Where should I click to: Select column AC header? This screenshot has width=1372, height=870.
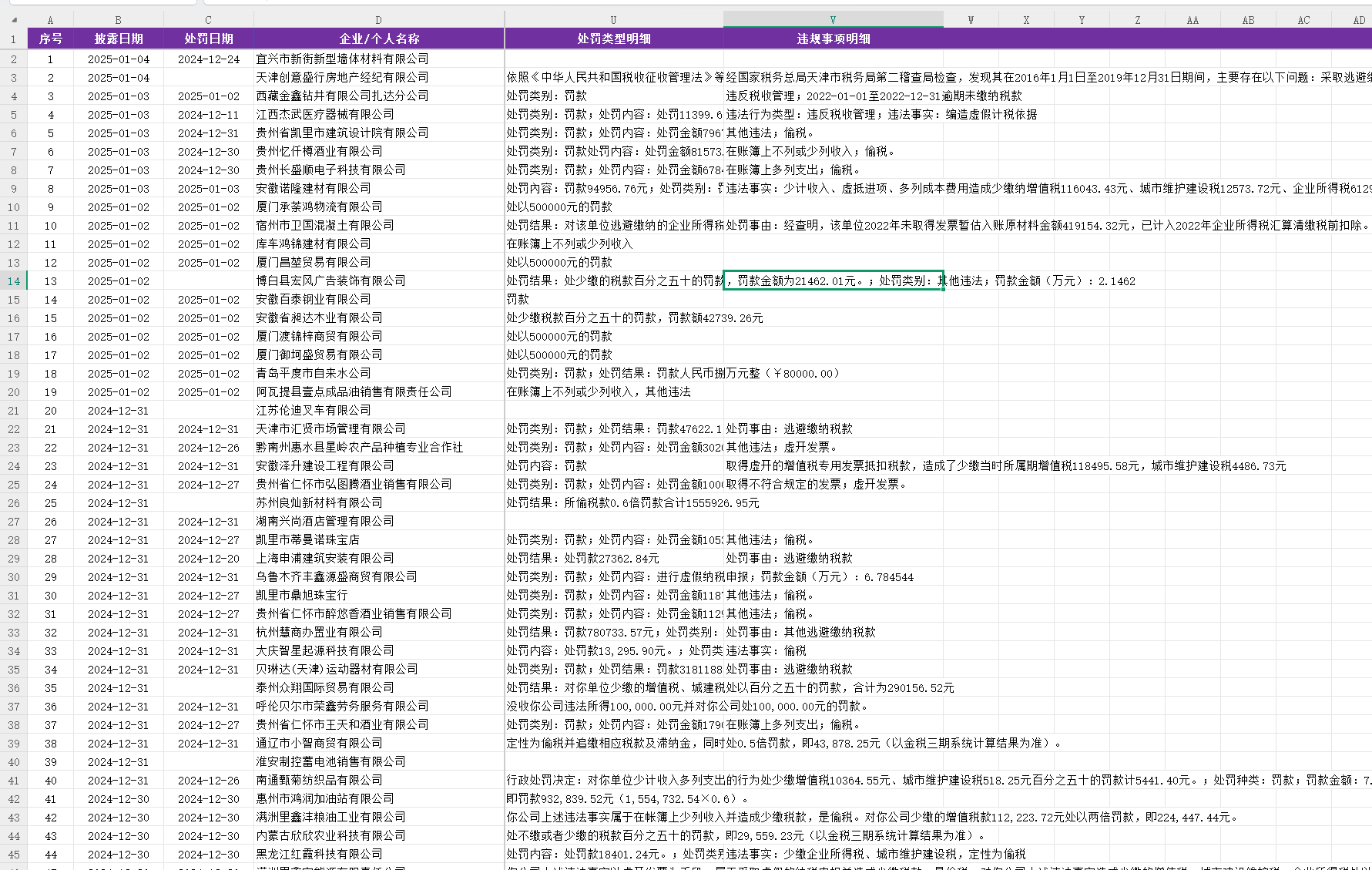click(x=1303, y=20)
